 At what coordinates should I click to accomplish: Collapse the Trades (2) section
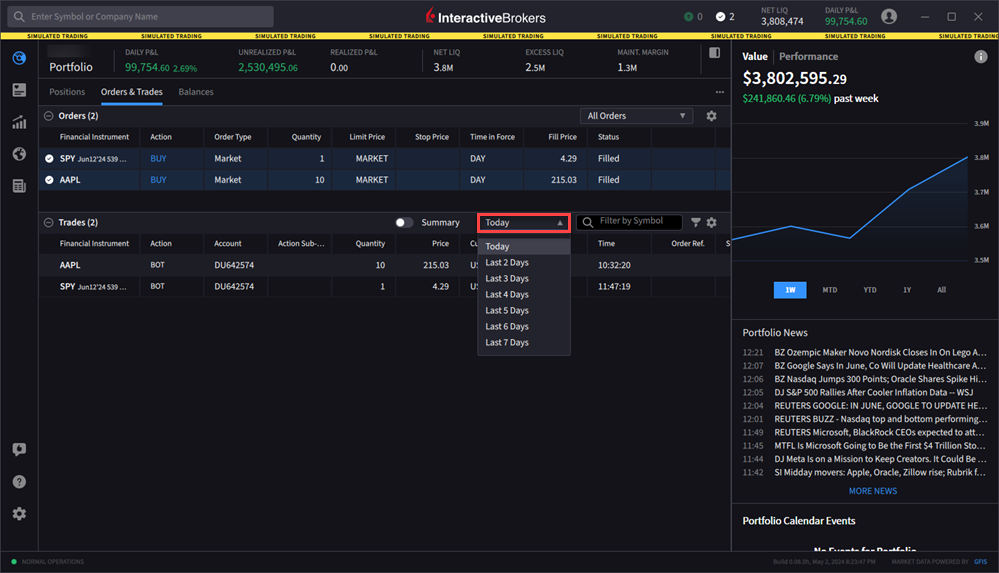pos(48,222)
